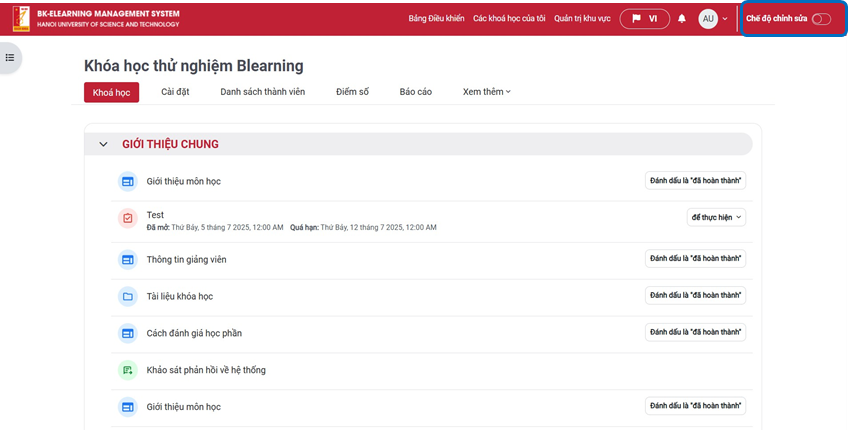Click the first Giới thiệu môn học page icon
This screenshot has width=848, height=430.
[128, 182]
